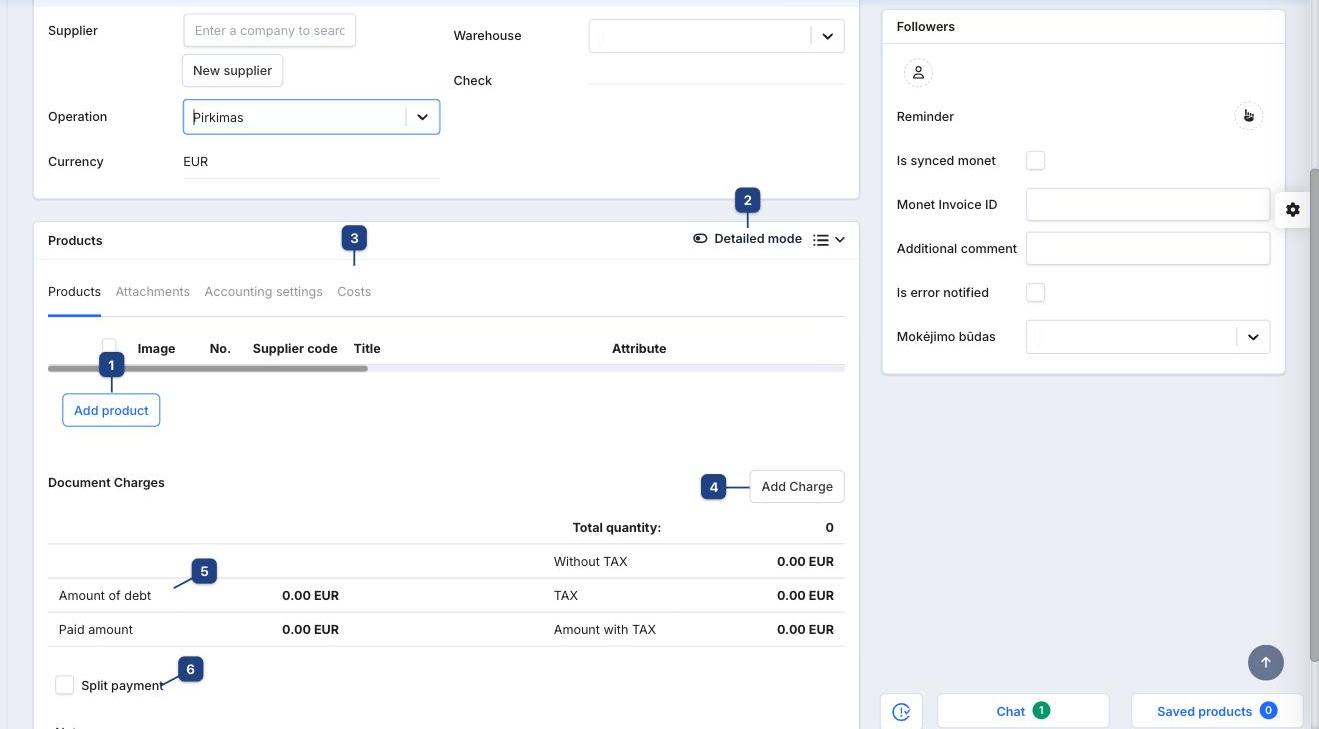Screen dimensions: 1319x729
Task: Open the Chat panel button
Action: click(x=1023, y=711)
